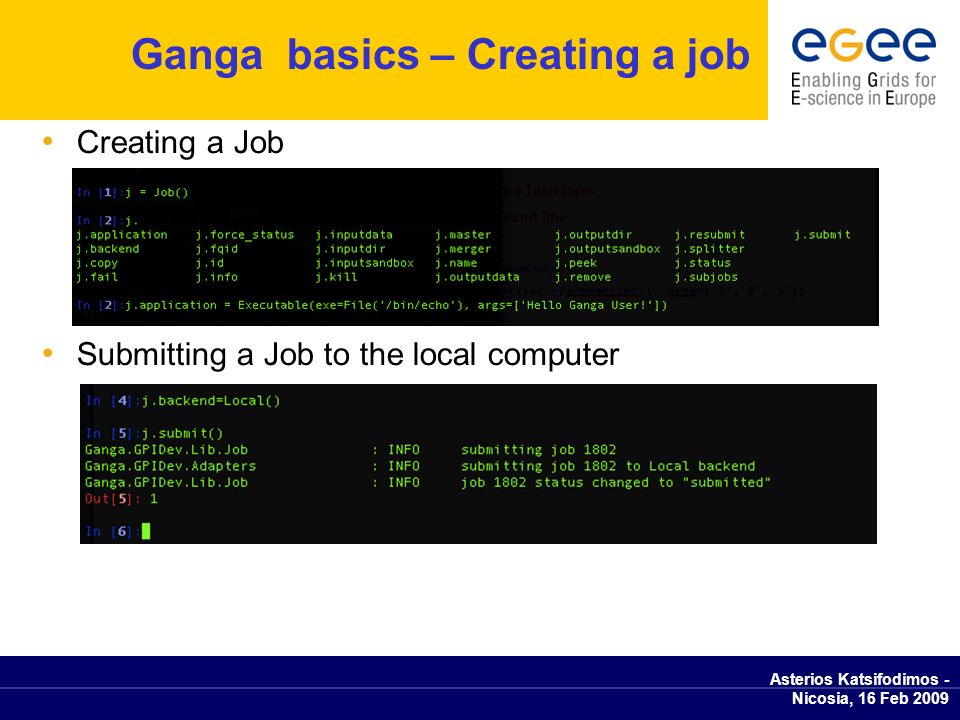Click the 'j.kill' completion entry
960x720 pixels.
point(336,277)
